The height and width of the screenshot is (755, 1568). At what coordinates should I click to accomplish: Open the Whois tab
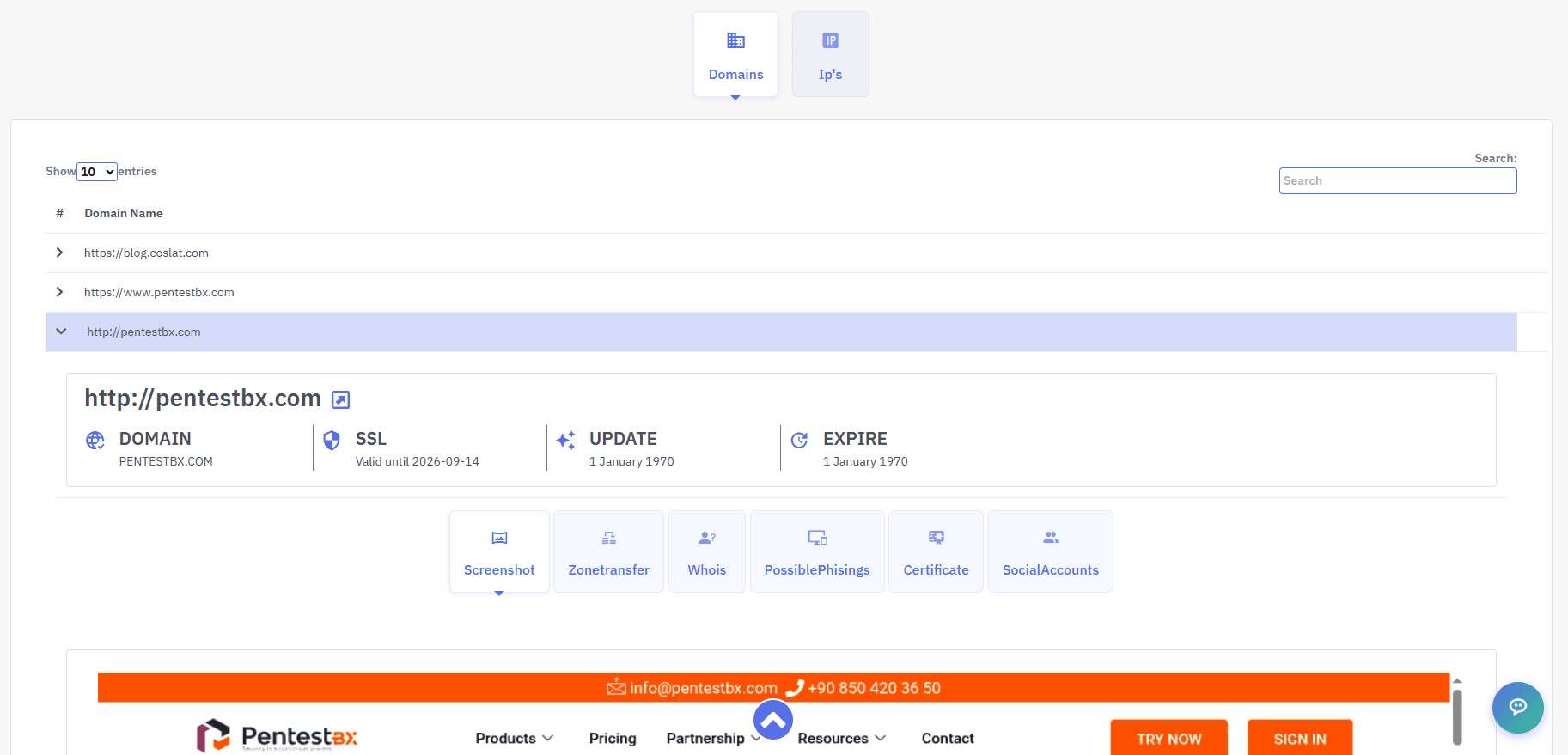pyautogui.click(x=706, y=551)
